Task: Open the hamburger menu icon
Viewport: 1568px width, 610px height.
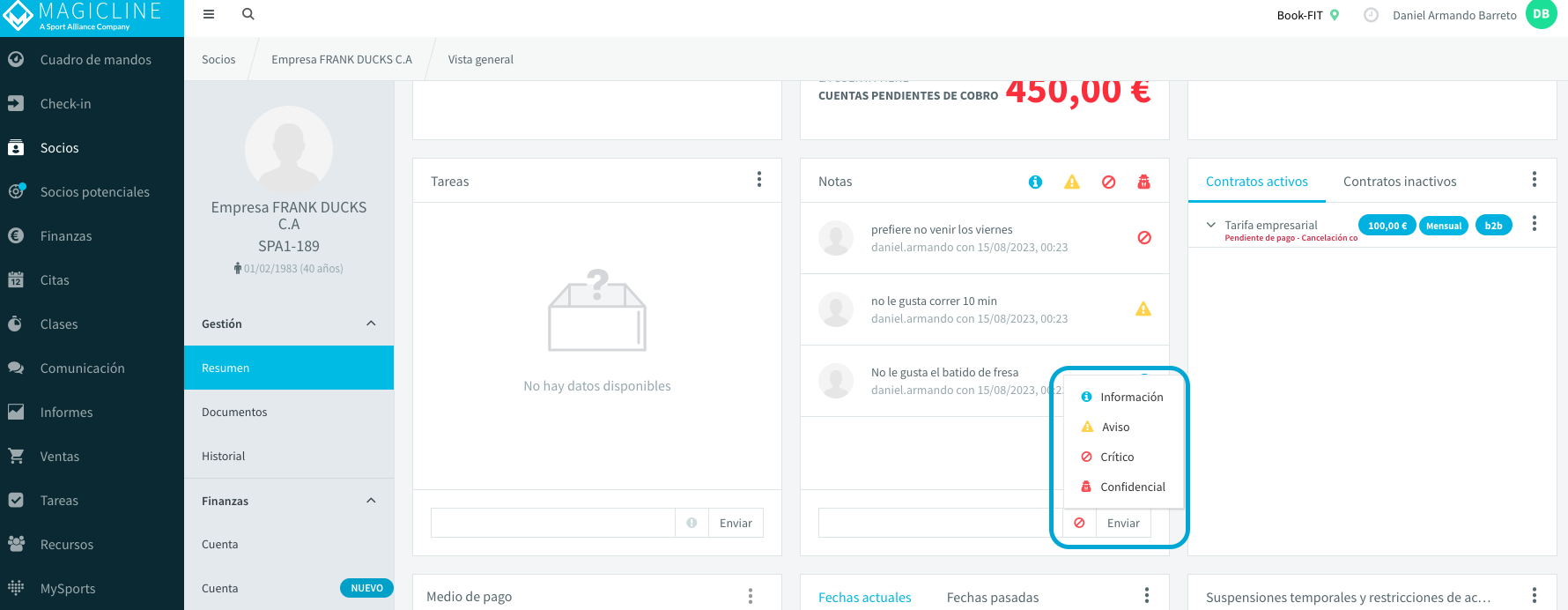Action: 209,14
